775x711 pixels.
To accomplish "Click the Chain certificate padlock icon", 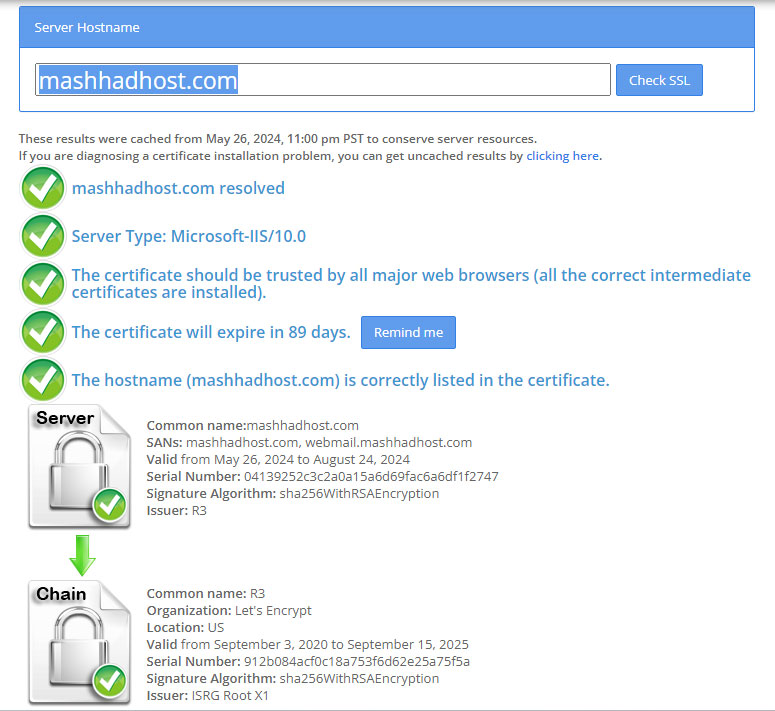I will click(79, 641).
